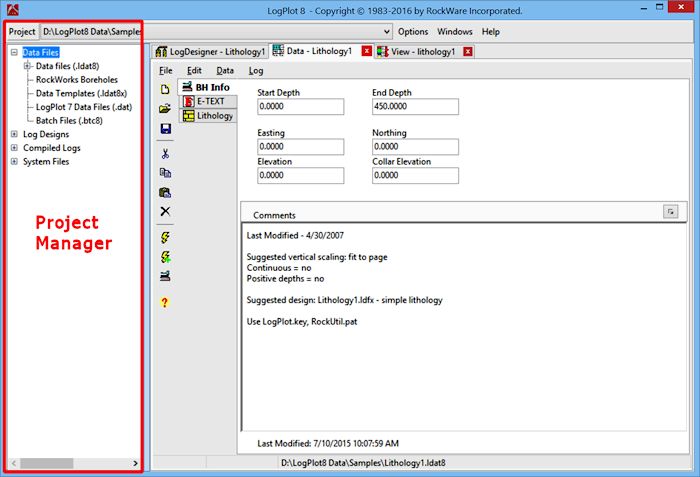The height and width of the screenshot is (477, 700).
Task: Open the Windows menu
Action: 454,32
